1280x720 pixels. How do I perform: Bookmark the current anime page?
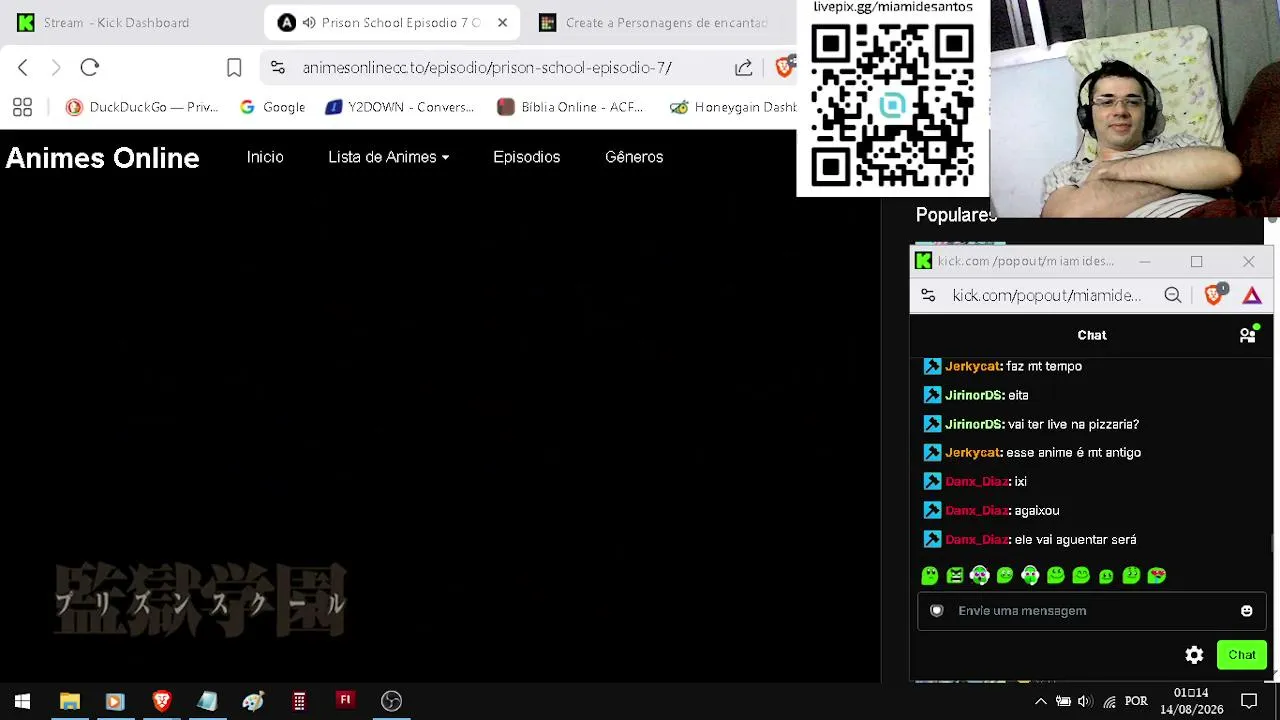click(234, 67)
